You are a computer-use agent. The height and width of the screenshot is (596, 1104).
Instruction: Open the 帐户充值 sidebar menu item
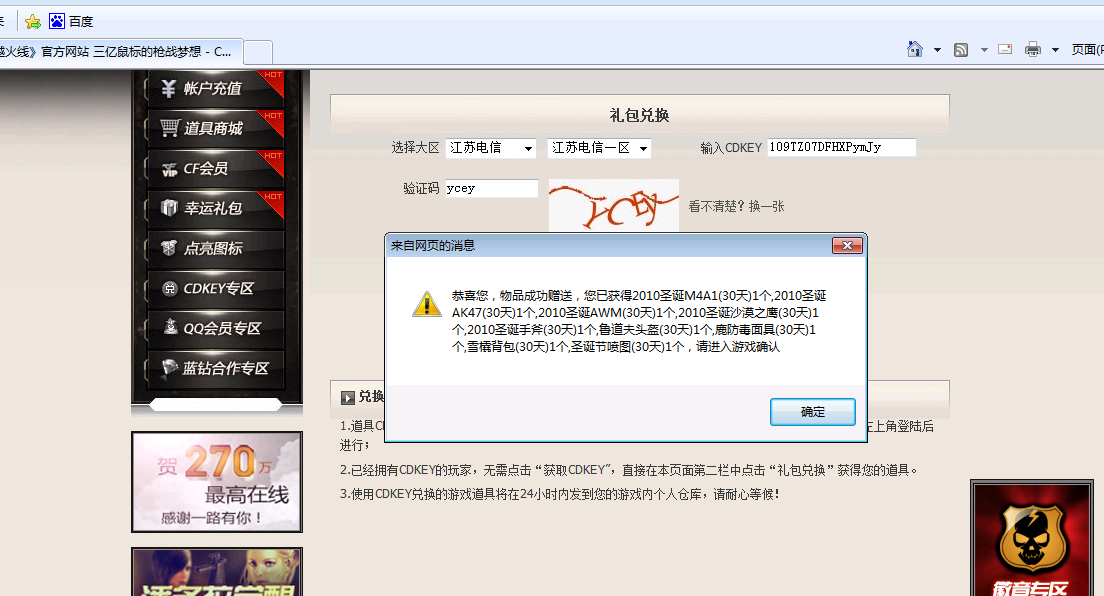coord(215,89)
